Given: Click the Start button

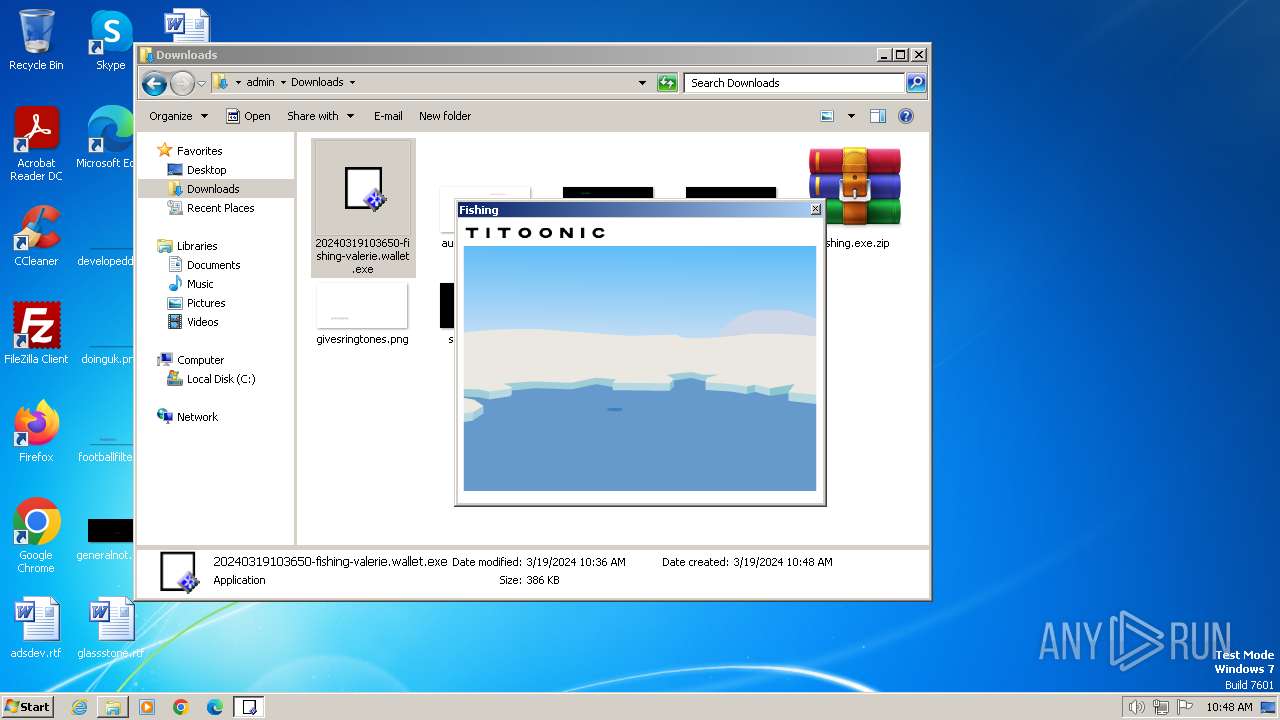Looking at the screenshot, I should [x=28, y=706].
